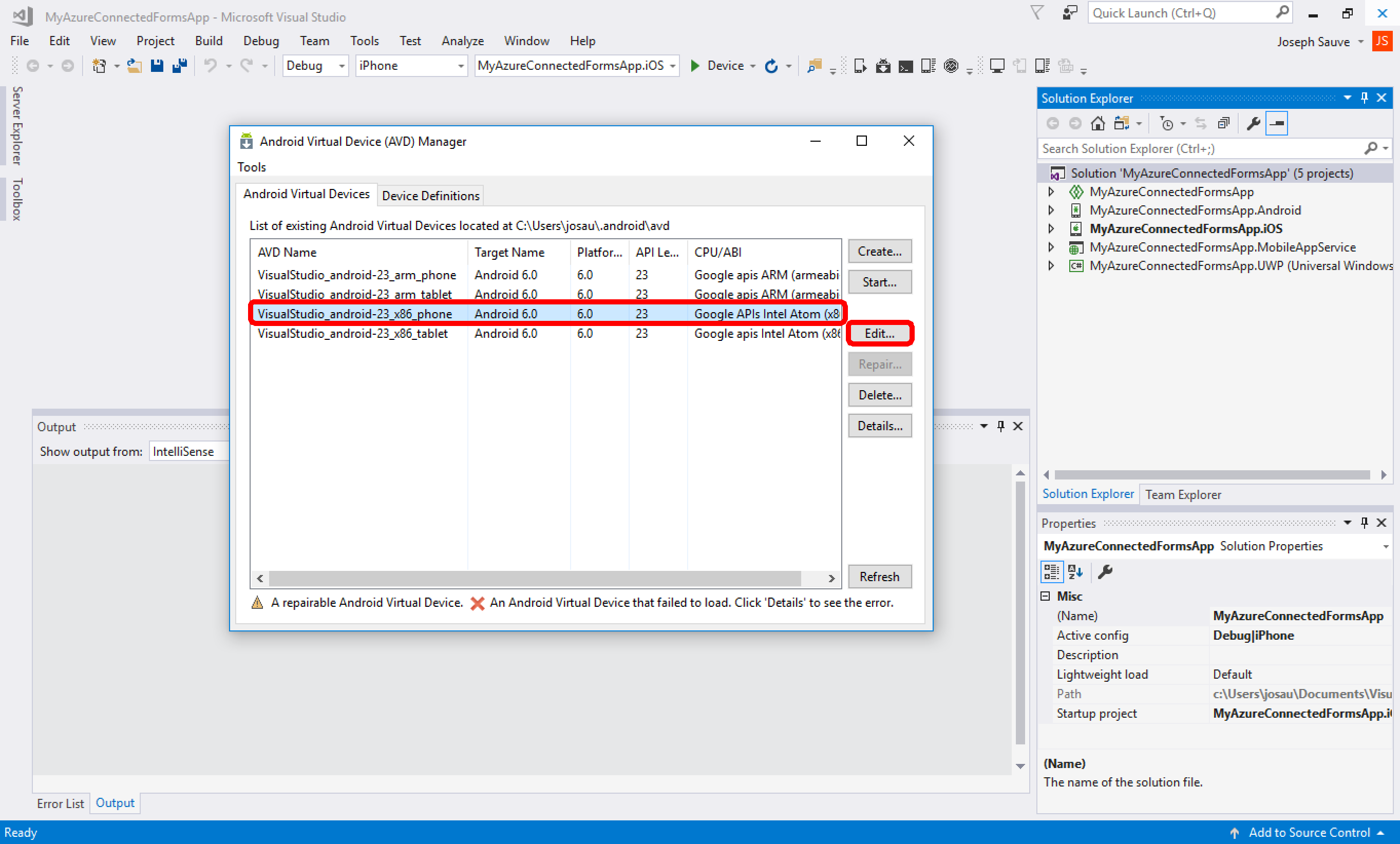Click the feedback icon beside Quick Launch

click(x=1070, y=12)
